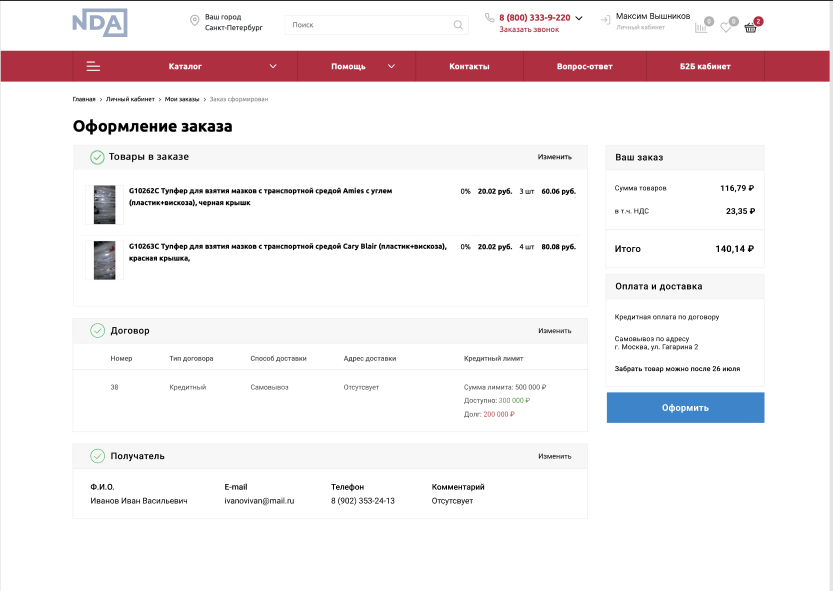The image size is (833, 591).
Task: Click the search magnifier icon
Action: coord(458,25)
